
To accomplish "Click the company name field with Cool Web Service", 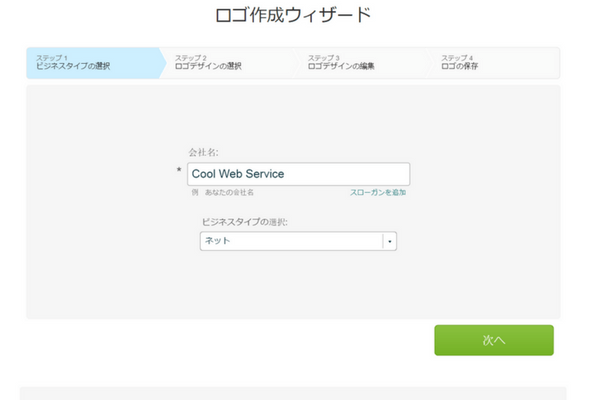I will click(x=298, y=174).
